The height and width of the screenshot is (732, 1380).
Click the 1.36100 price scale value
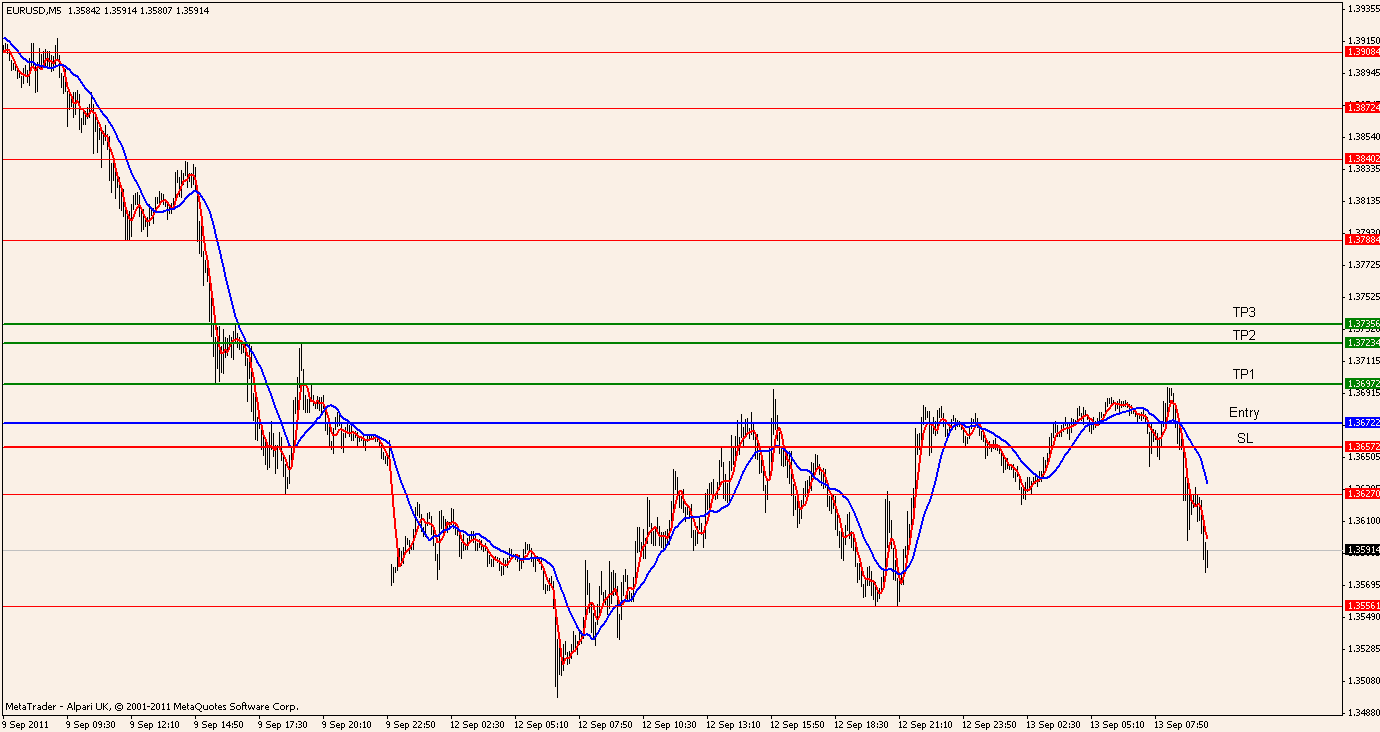[1362, 520]
